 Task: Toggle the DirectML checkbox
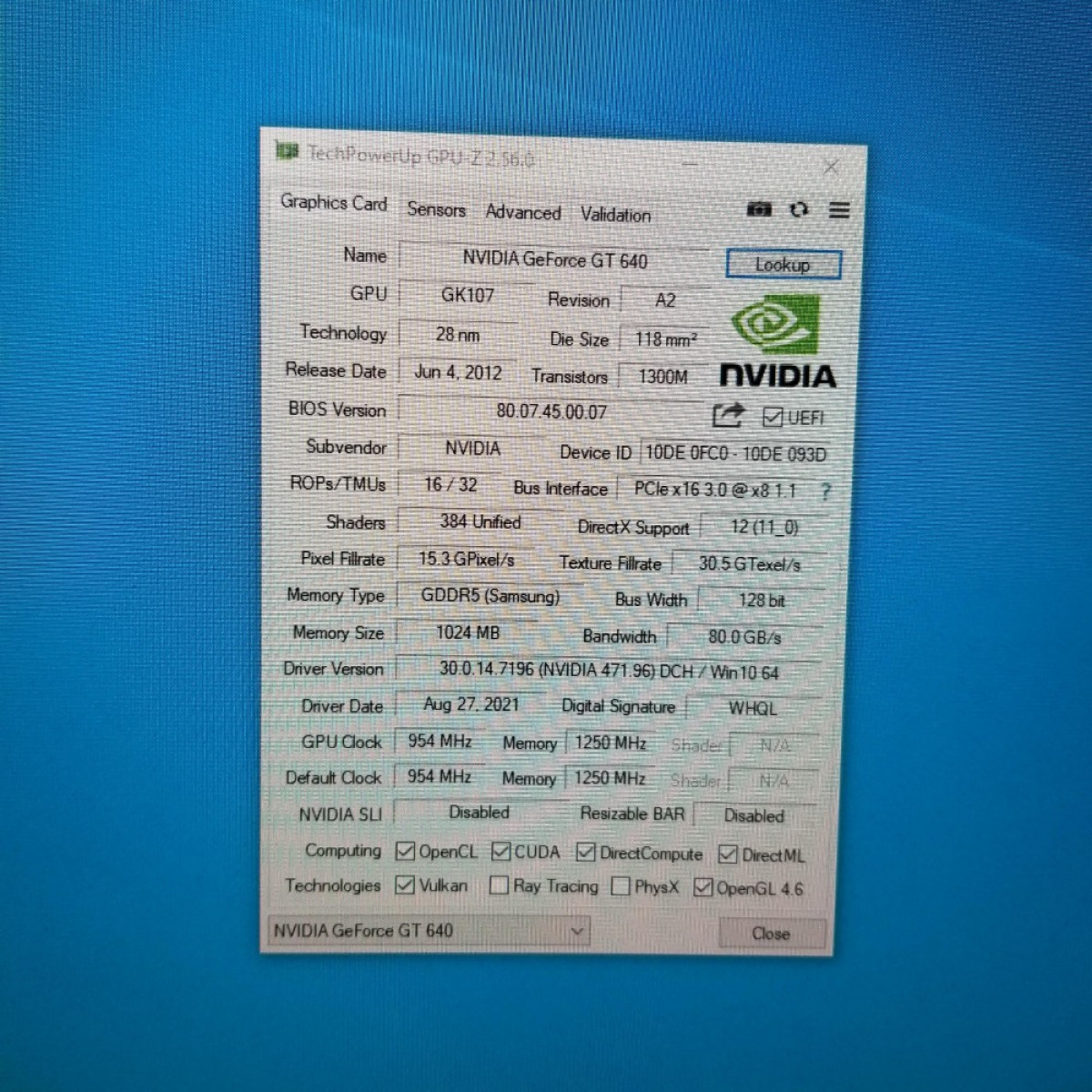pyautogui.click(x=727, y=854)
